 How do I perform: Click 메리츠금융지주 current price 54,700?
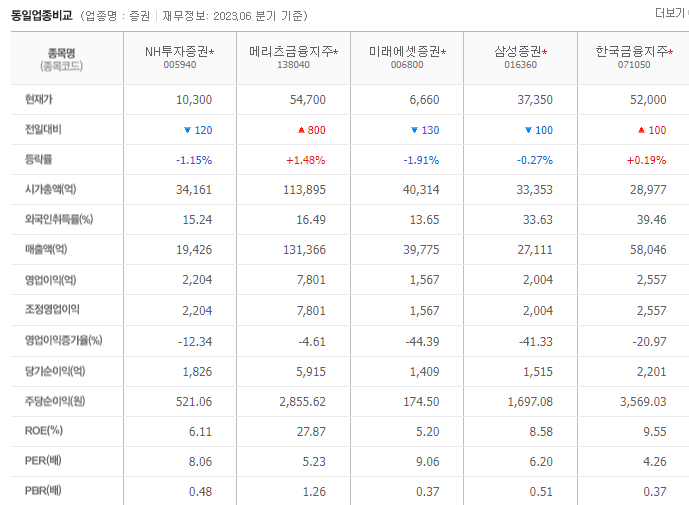pyautogui.click(x=308, y=100)
